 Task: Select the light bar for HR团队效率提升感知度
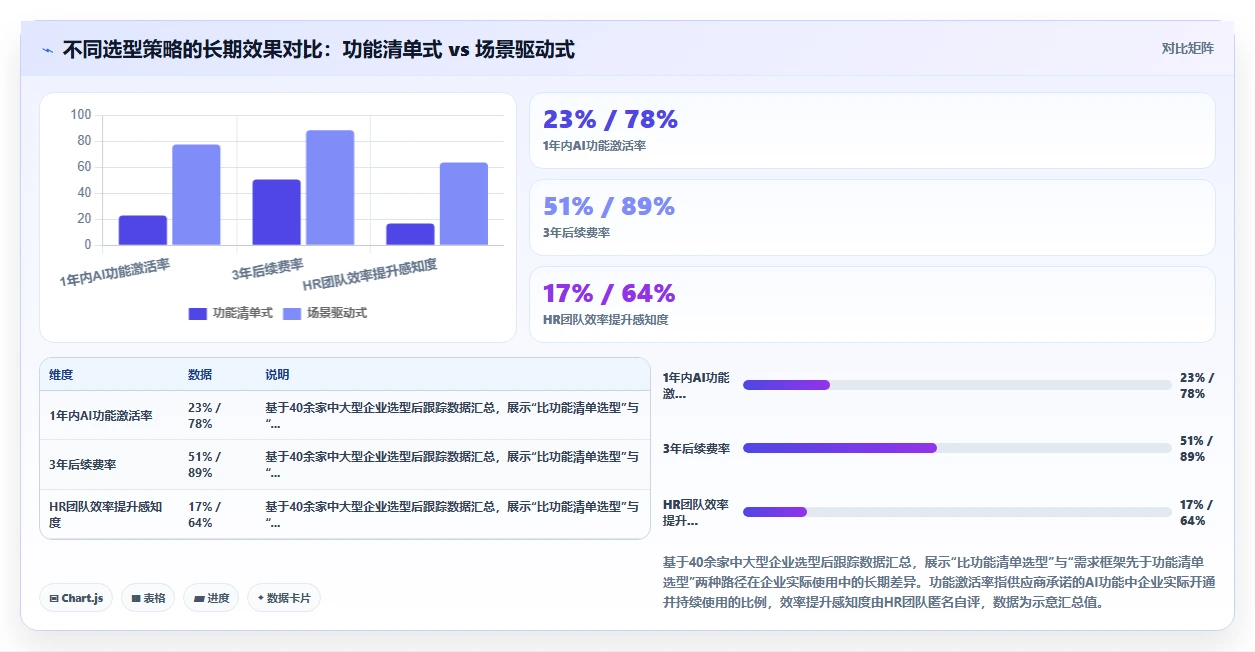(x=464, y=204)
